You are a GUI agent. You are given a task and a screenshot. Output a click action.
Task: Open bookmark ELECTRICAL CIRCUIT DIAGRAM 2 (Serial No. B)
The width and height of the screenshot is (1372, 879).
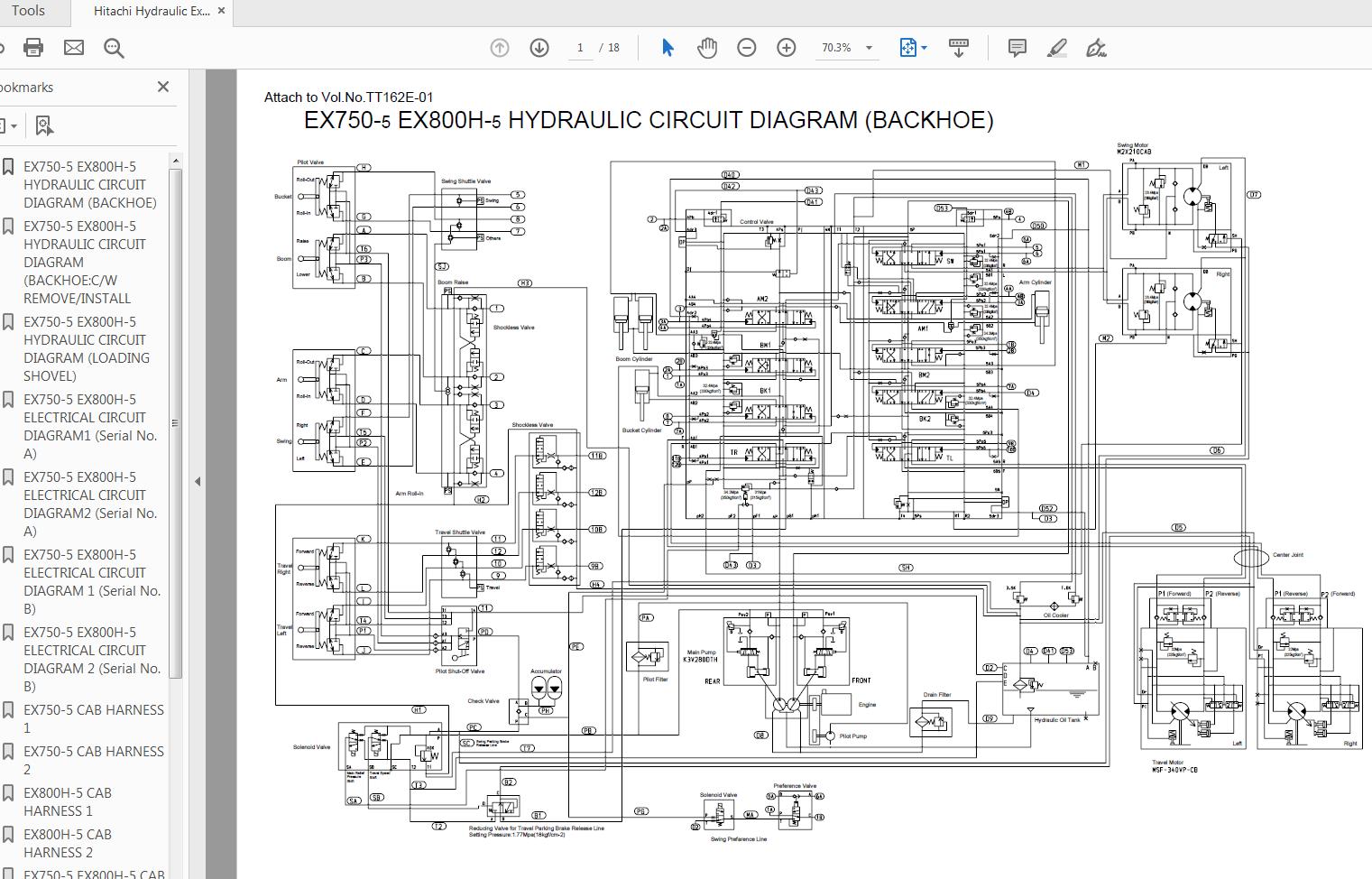tap(92, 660)
